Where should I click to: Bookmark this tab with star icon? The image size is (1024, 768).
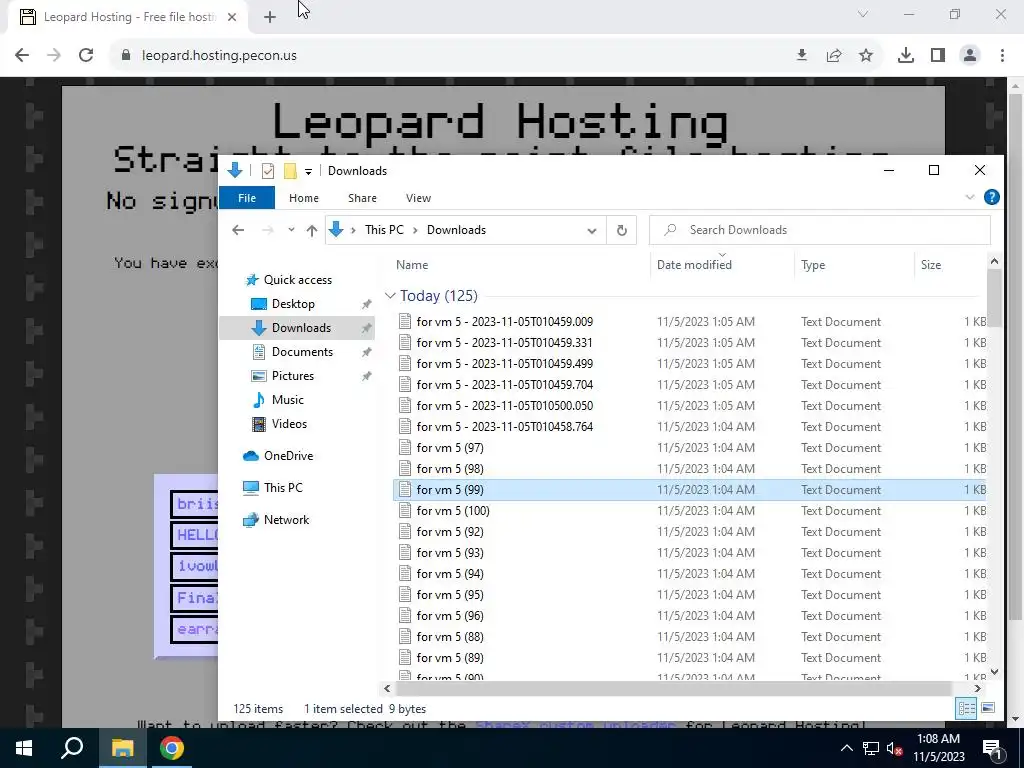pos(866,56)
